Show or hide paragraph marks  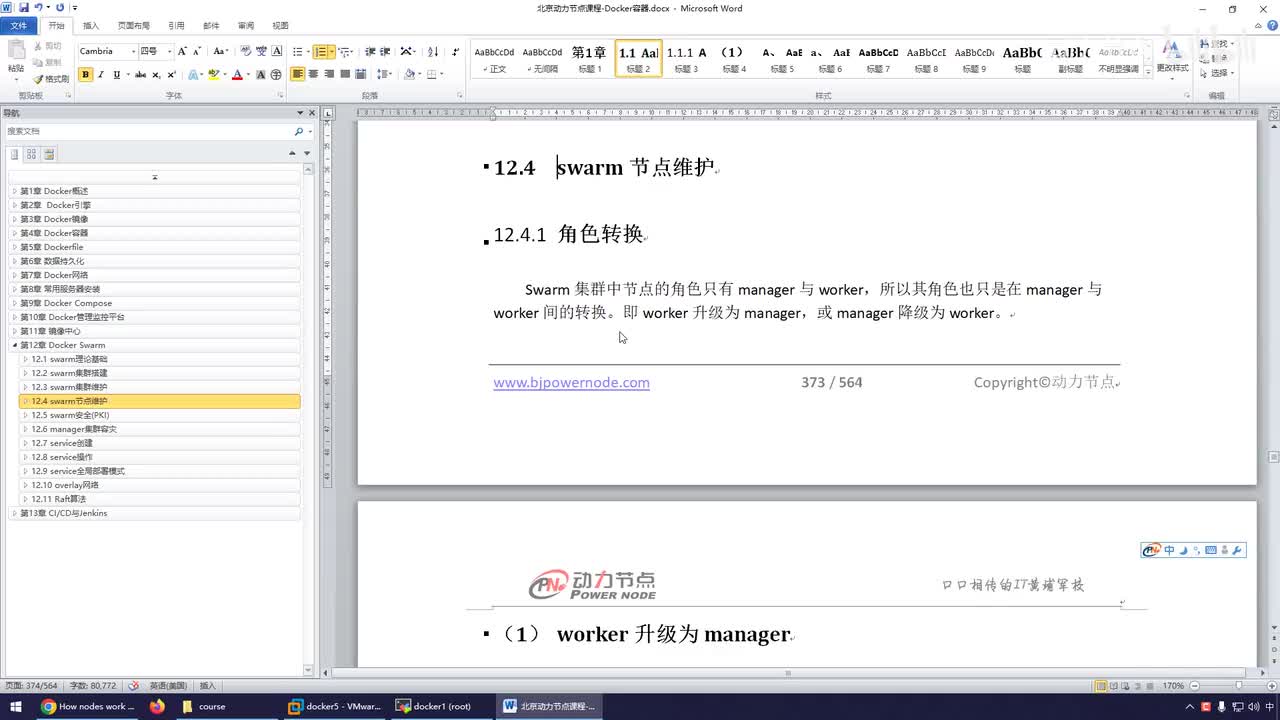(x=456, y=51)
